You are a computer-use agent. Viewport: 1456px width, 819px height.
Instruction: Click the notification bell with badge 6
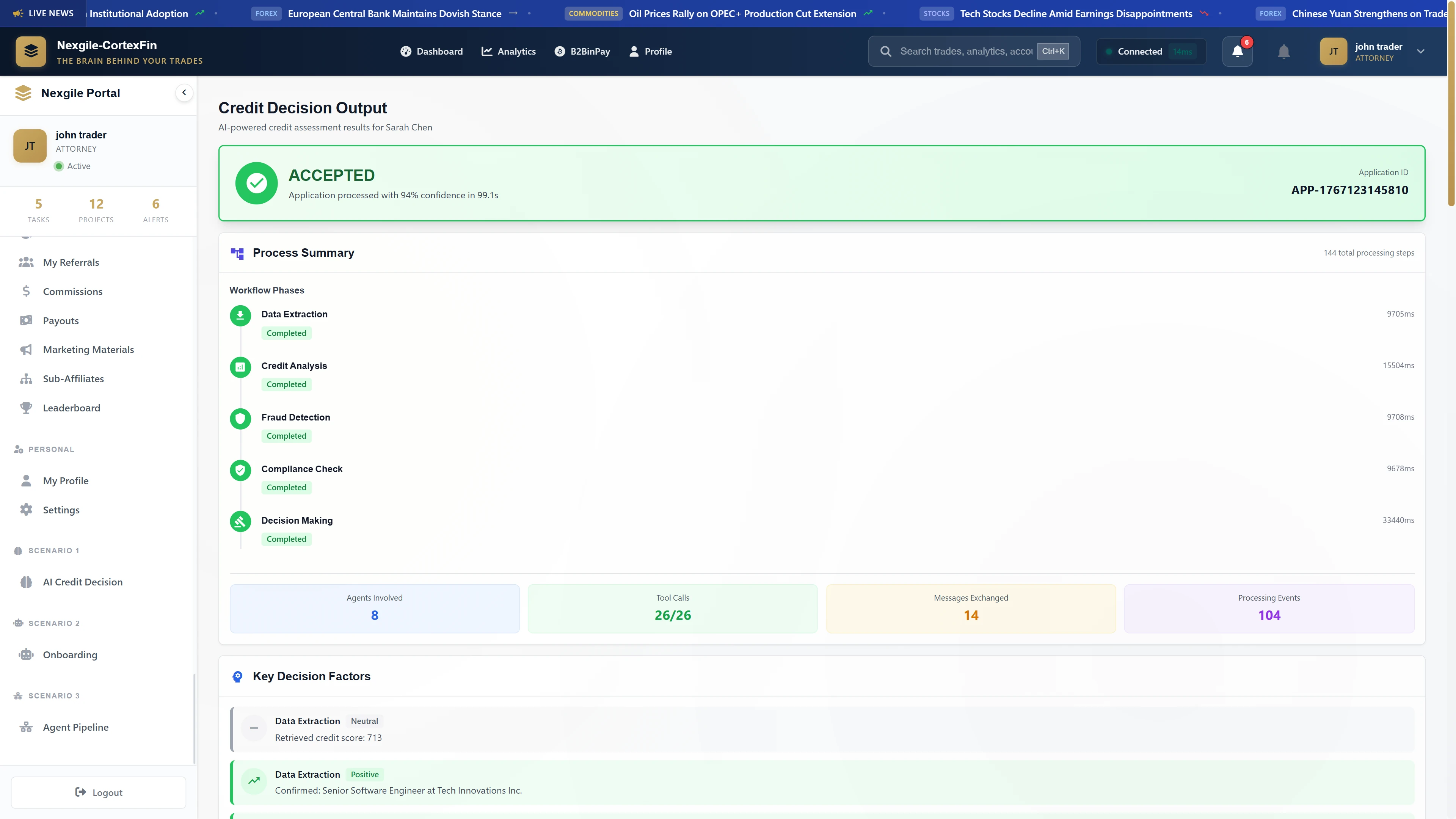pyautogui.click(x=1237, y=52)
